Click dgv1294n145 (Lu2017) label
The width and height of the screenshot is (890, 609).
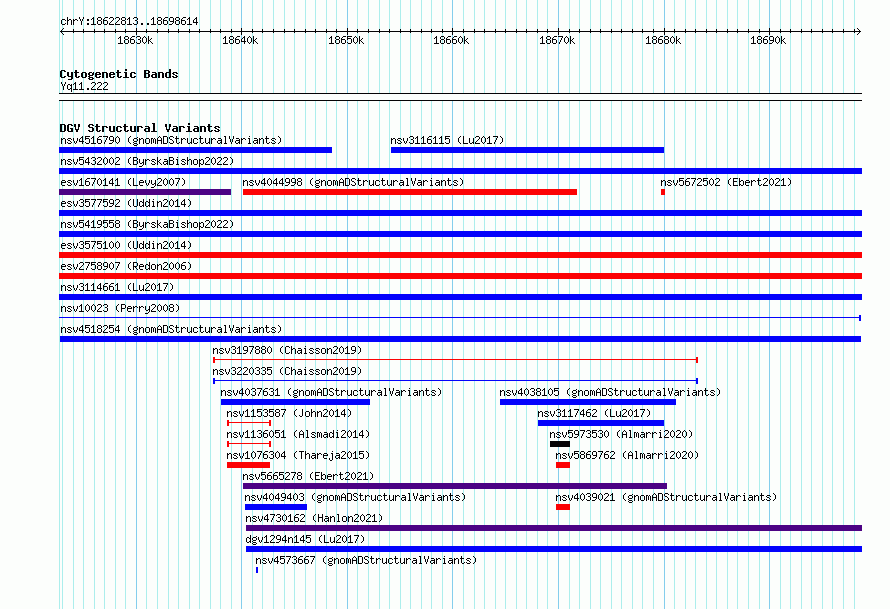click(x=305, y=539)
